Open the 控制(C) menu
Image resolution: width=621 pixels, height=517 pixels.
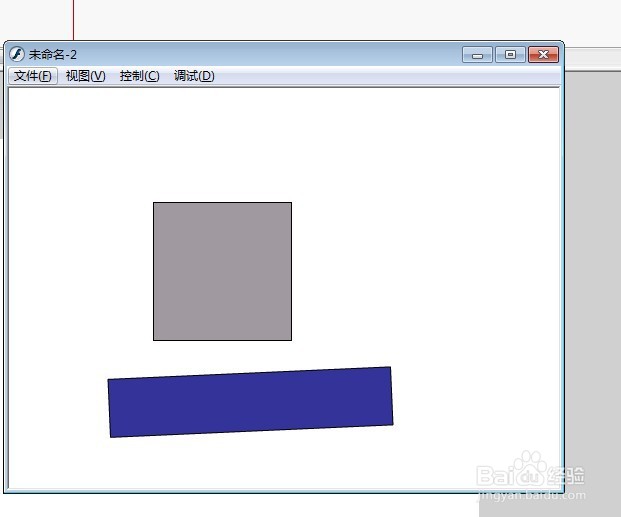click(139, 76)
